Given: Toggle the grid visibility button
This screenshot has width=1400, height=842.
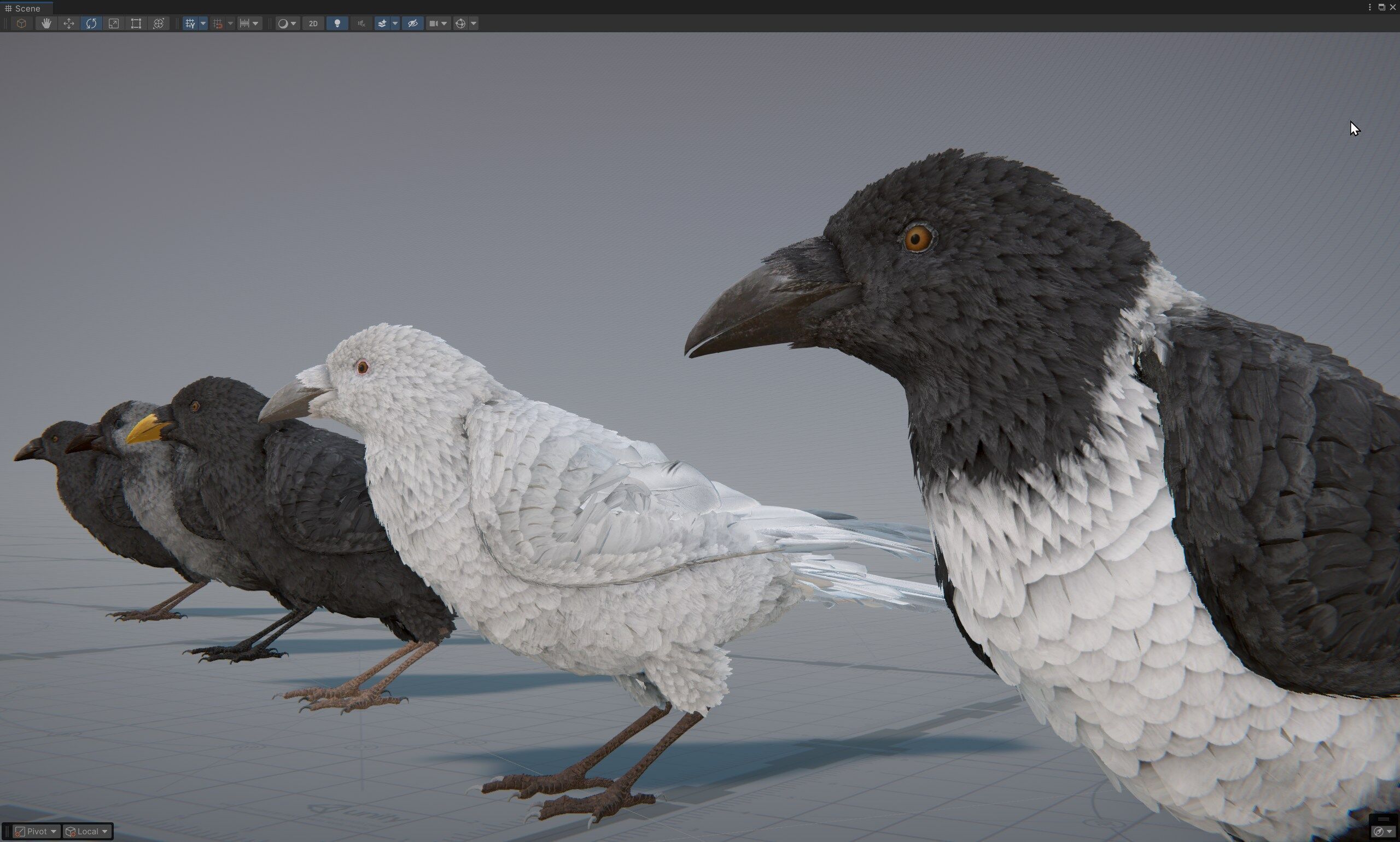Looking at the screenshot, I should pos(190,24).
